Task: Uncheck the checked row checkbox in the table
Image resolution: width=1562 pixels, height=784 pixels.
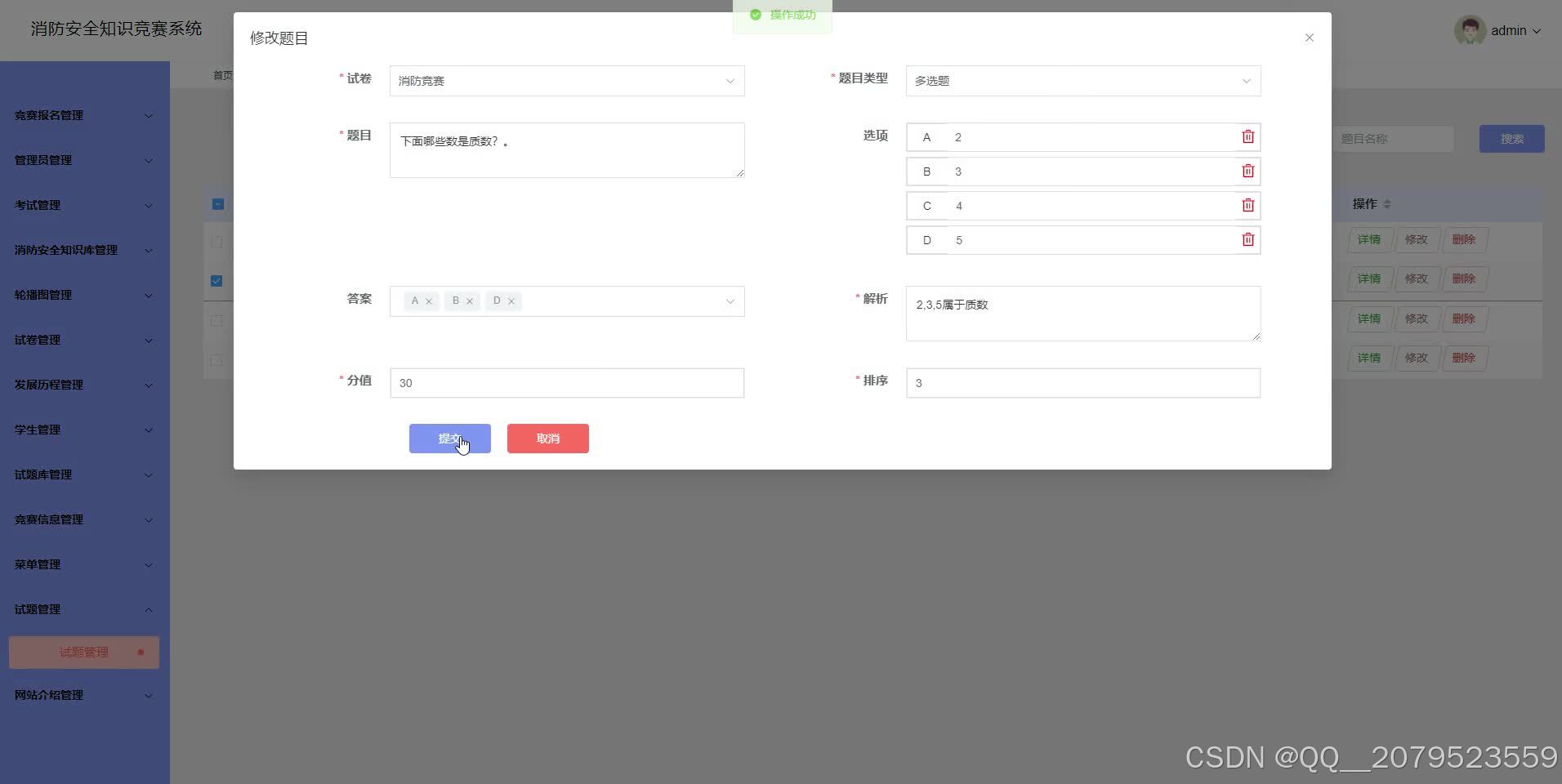Action: tap(216, 280)
